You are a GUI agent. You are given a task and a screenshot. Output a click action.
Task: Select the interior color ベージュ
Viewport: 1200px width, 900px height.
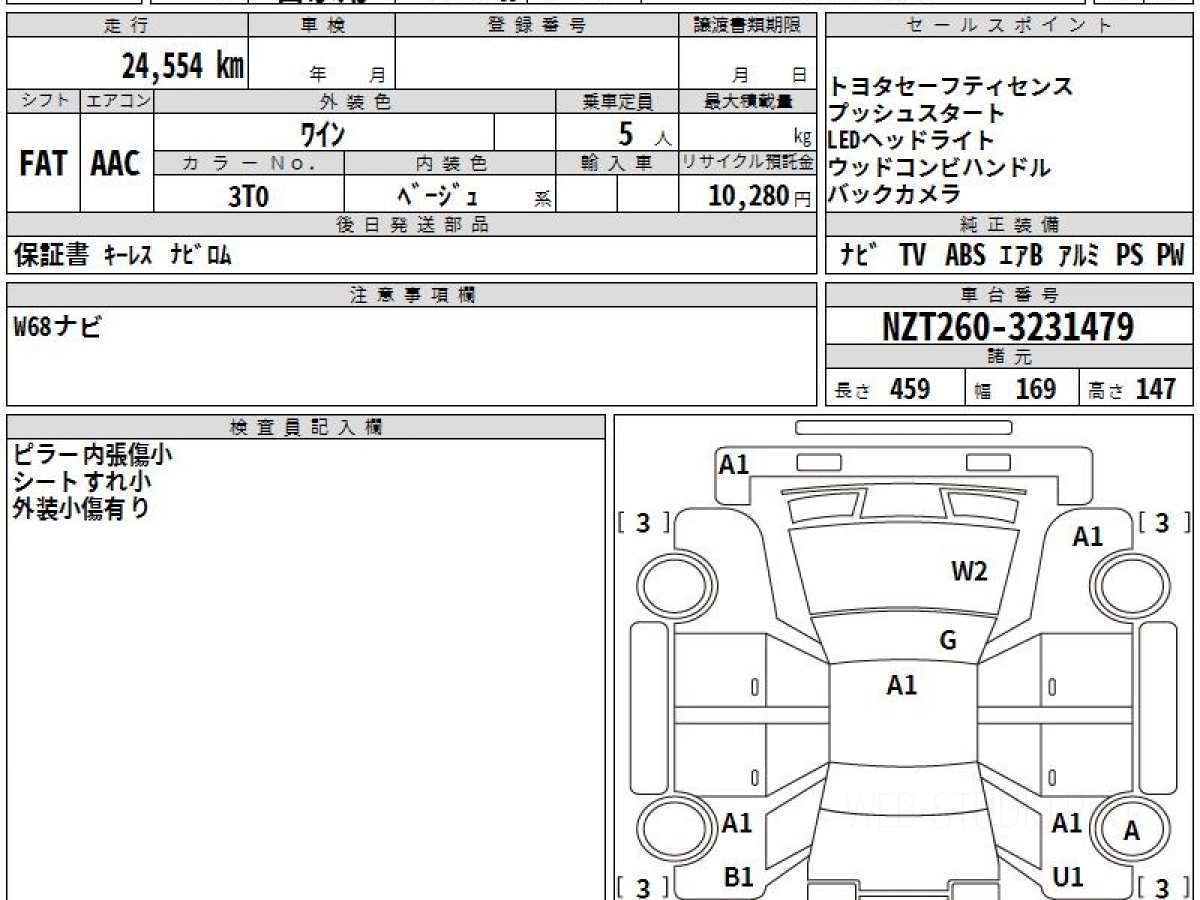438,197
